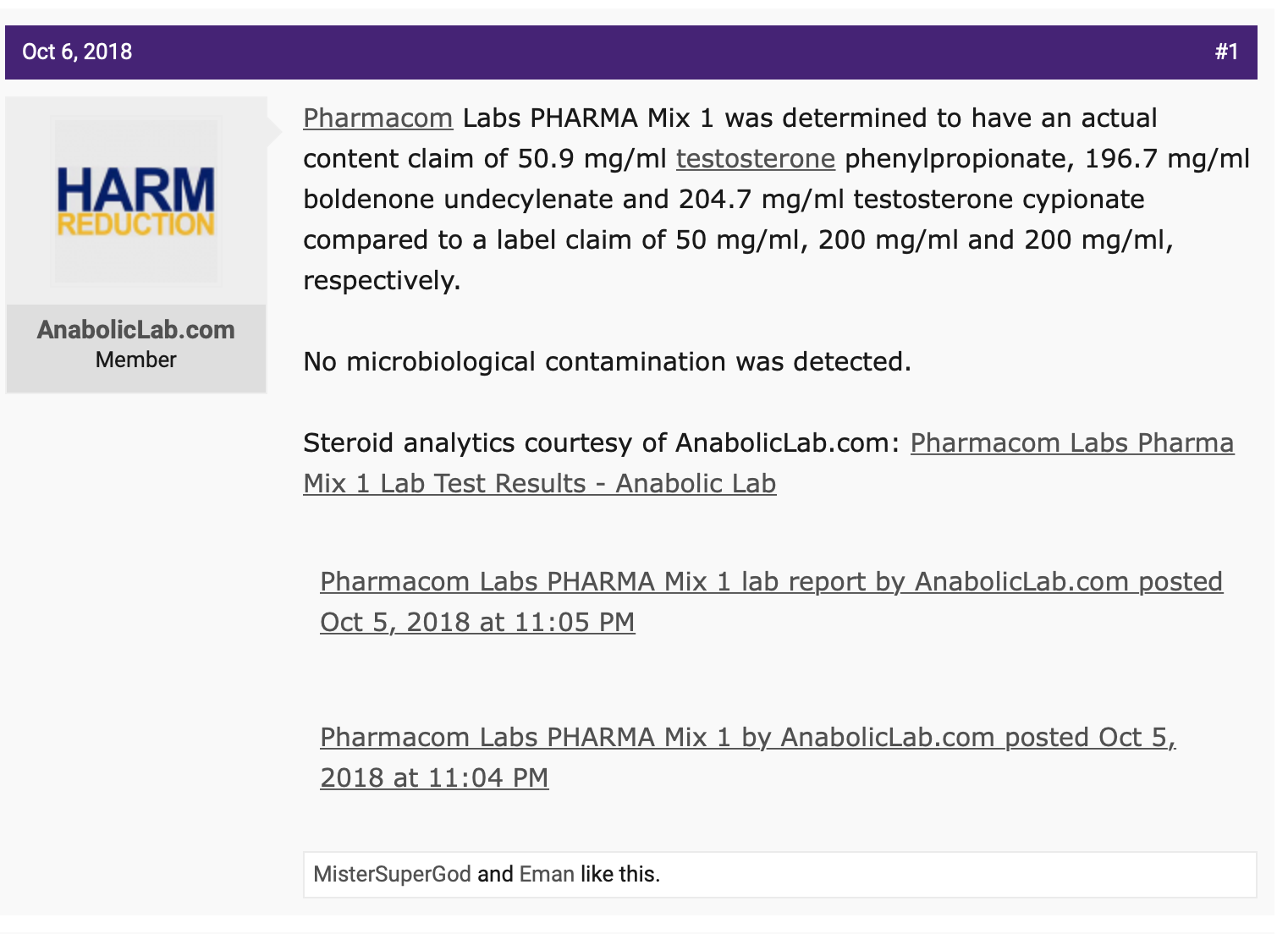
Task: Open the #1 post permalink
Action: click(1226, 52)
